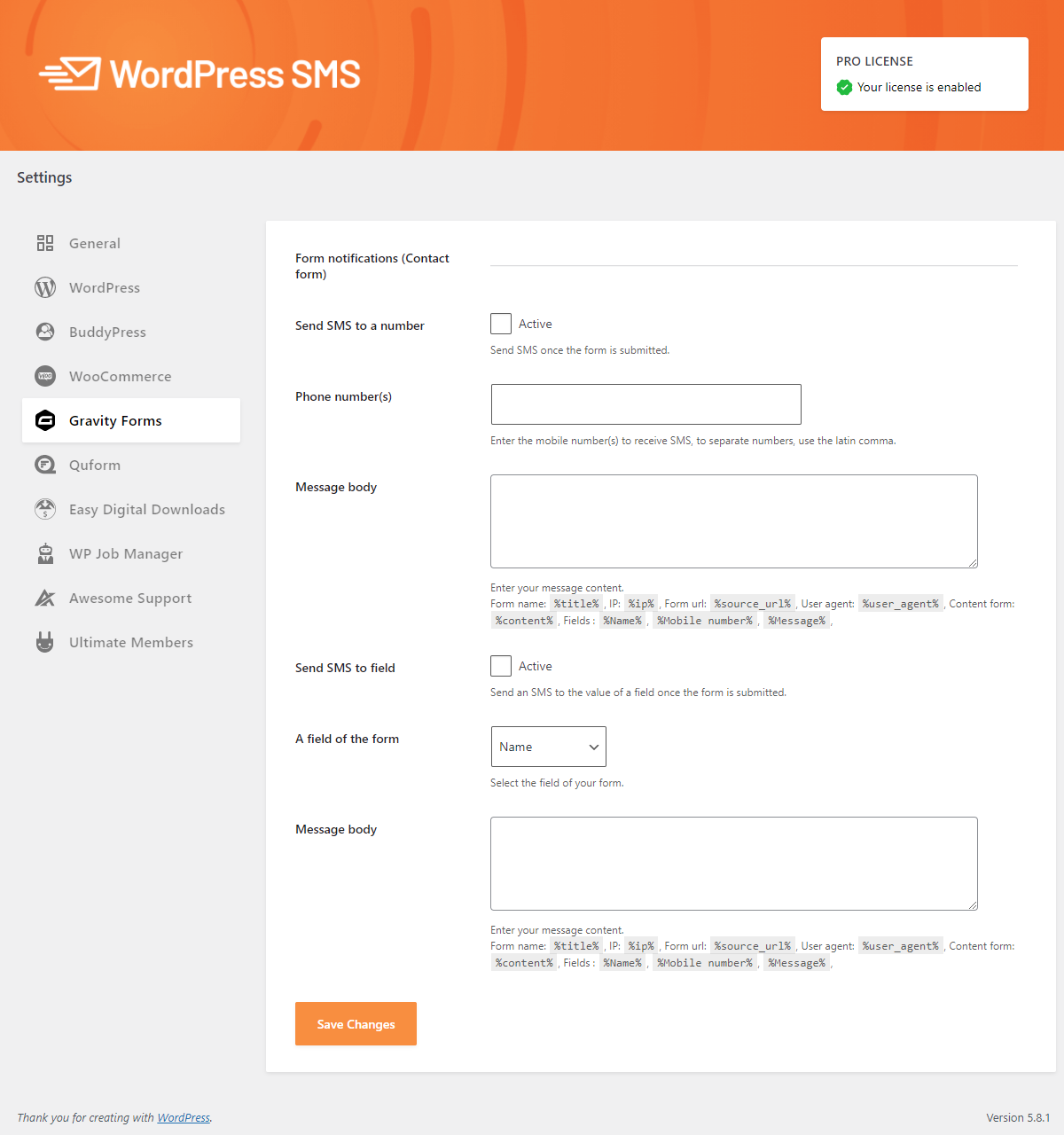Viewport: 1064px width, 1135px height.
Task: Open the Ultimate Members tab
Action: click(x=131, y=642)
